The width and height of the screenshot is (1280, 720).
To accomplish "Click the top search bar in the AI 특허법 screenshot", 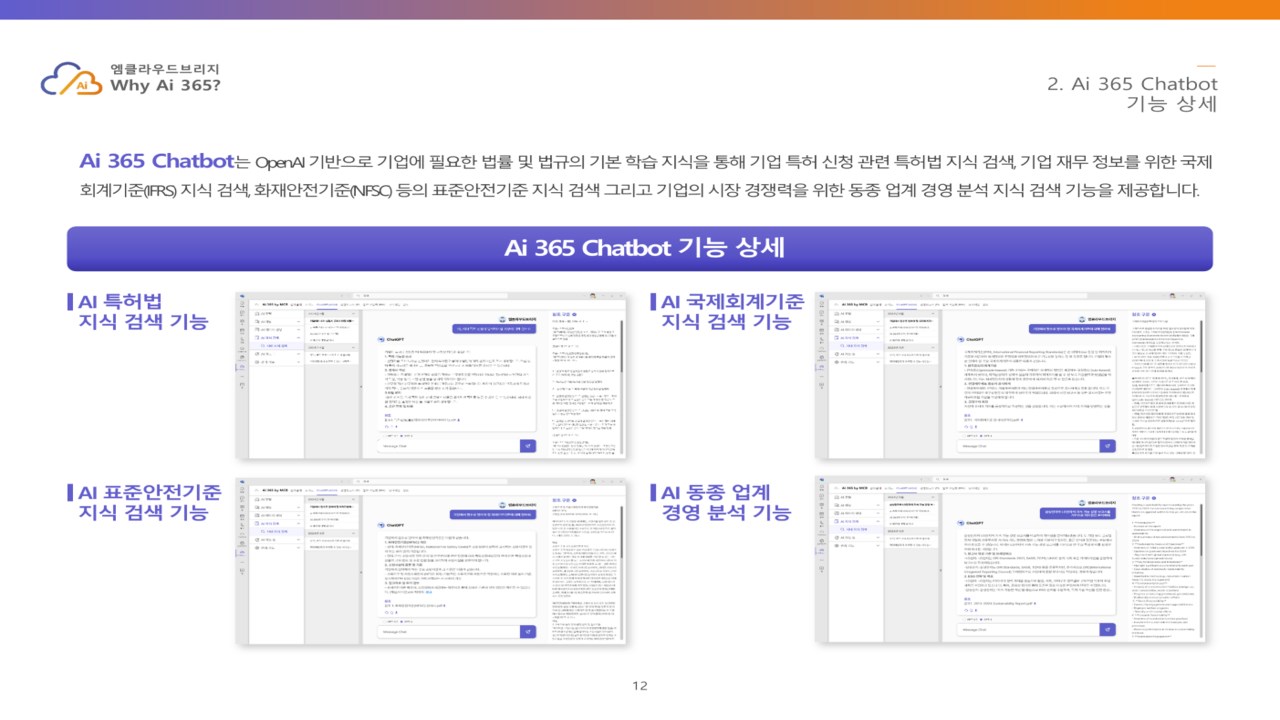I will (x=430, y=296).
